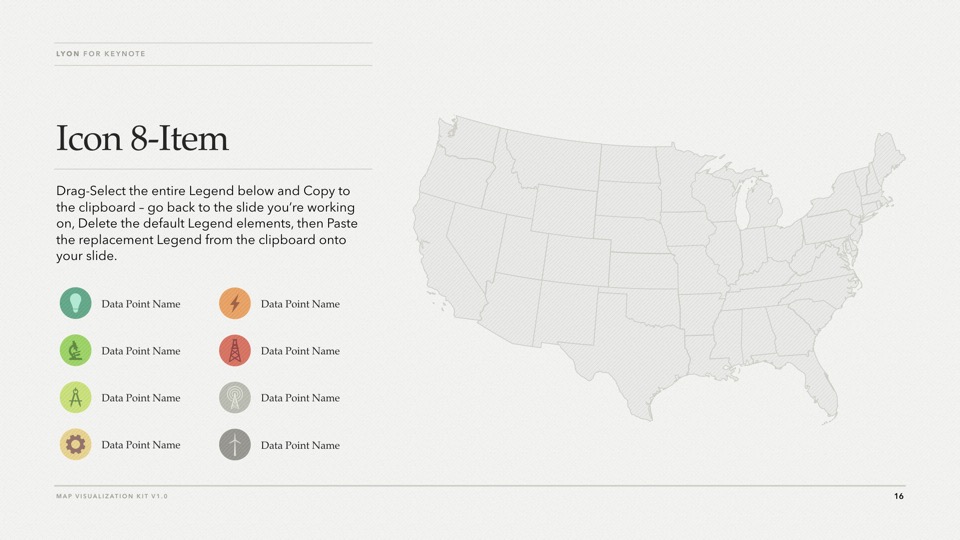Screen dimensions: 960x540
Task: Select the dark gray wind turbine icon
Action: click(x=235, y=444)
